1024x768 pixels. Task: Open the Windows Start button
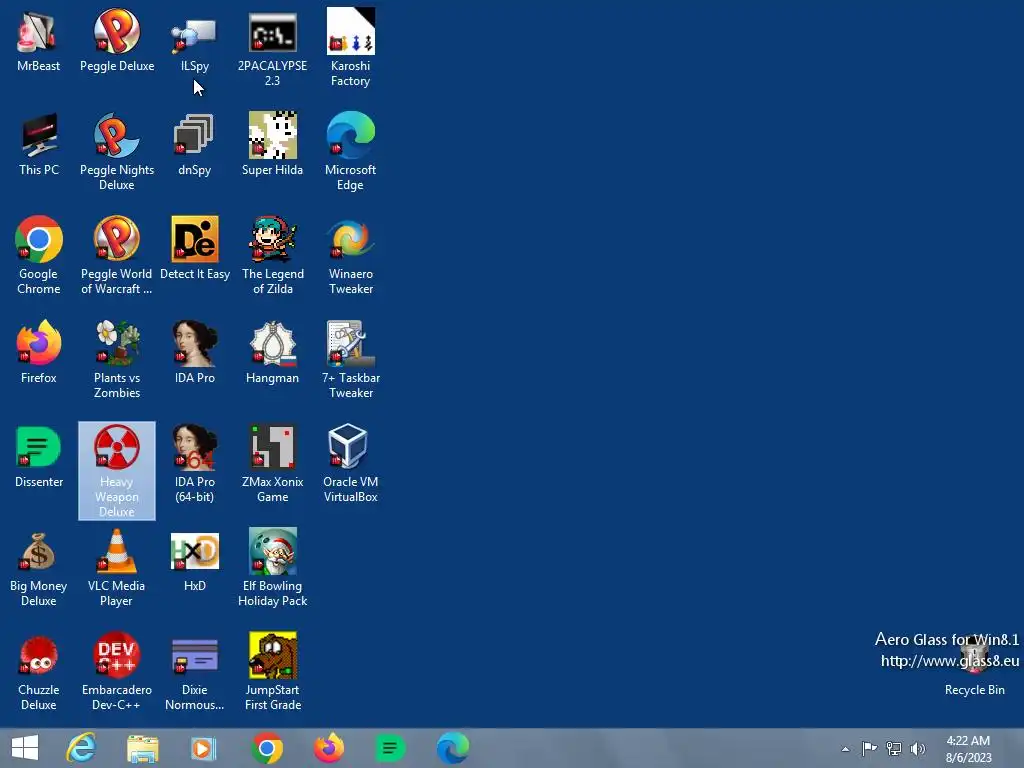point(25,748)
